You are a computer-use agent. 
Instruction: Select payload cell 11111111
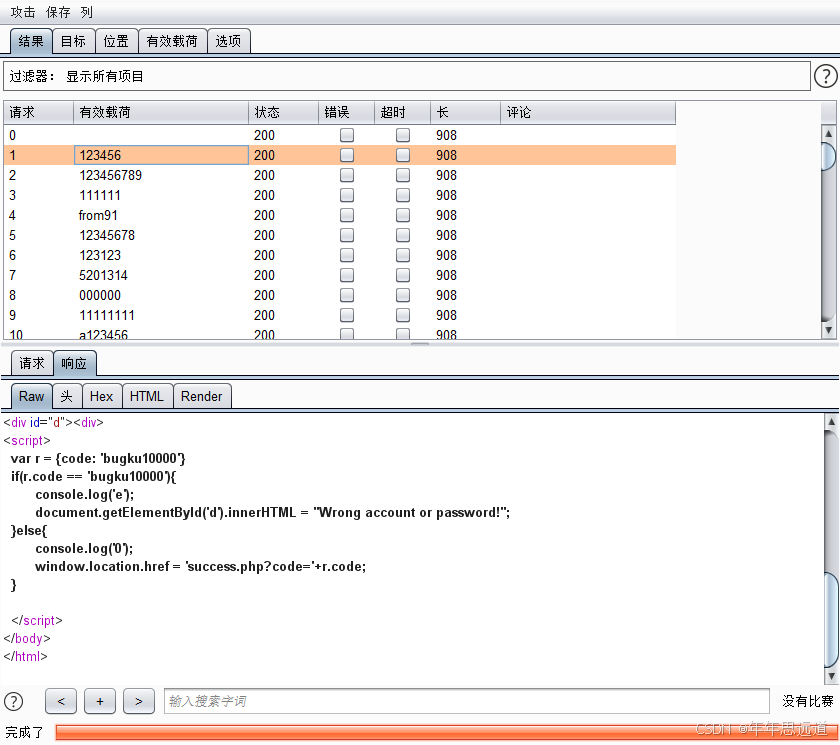[x=161, y=315]
